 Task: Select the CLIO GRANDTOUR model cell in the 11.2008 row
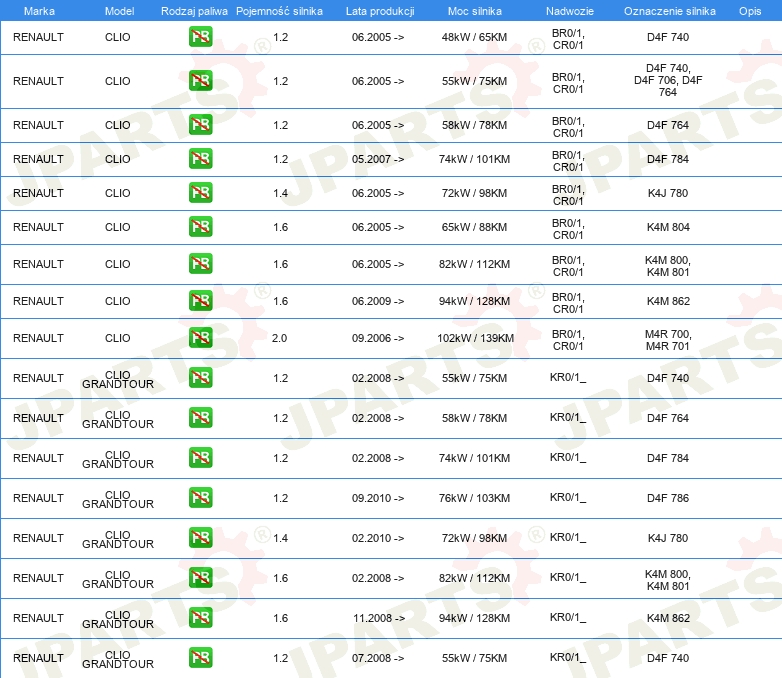pos(118,619)
